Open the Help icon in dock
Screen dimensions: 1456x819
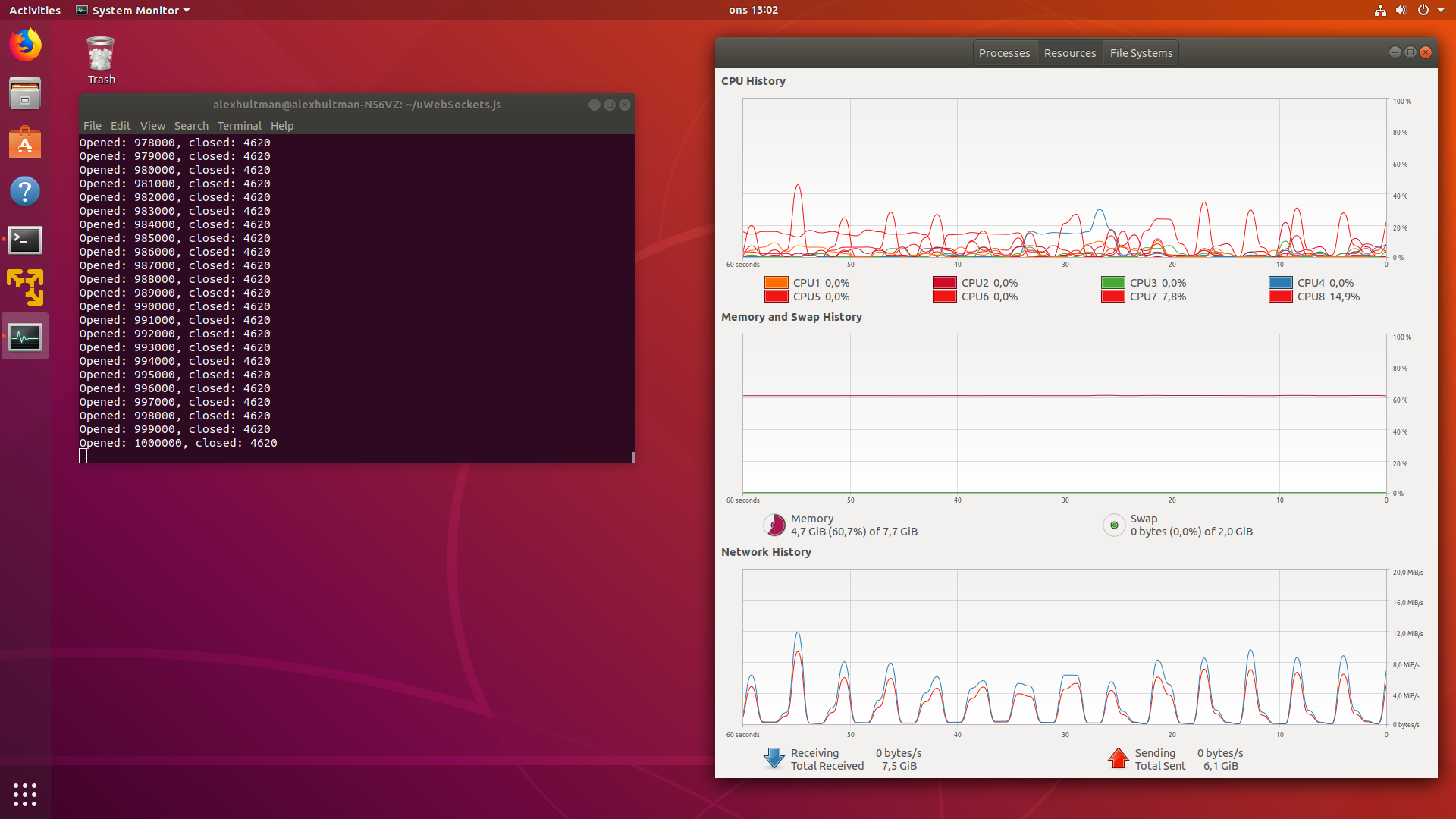25,191
